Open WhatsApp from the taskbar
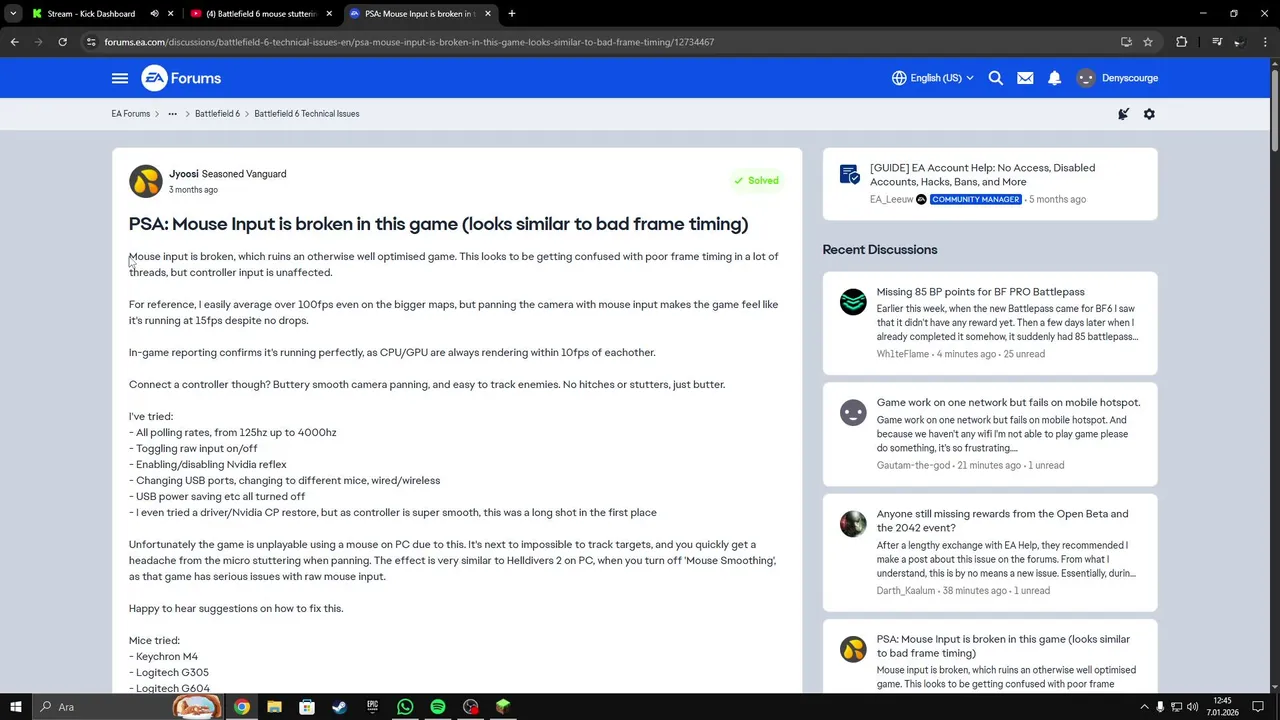The height and width of the screenshot is (720, 1280). [405, 707]
